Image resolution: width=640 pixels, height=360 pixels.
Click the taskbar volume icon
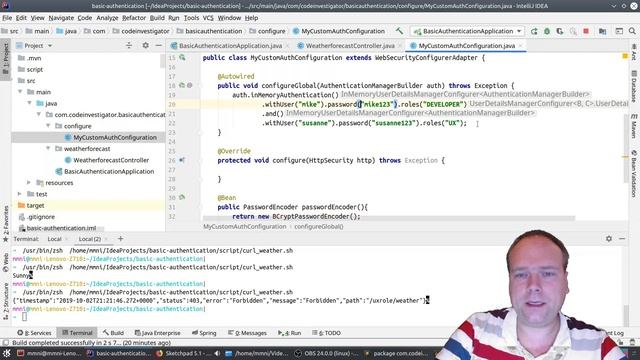pos(218,353)
